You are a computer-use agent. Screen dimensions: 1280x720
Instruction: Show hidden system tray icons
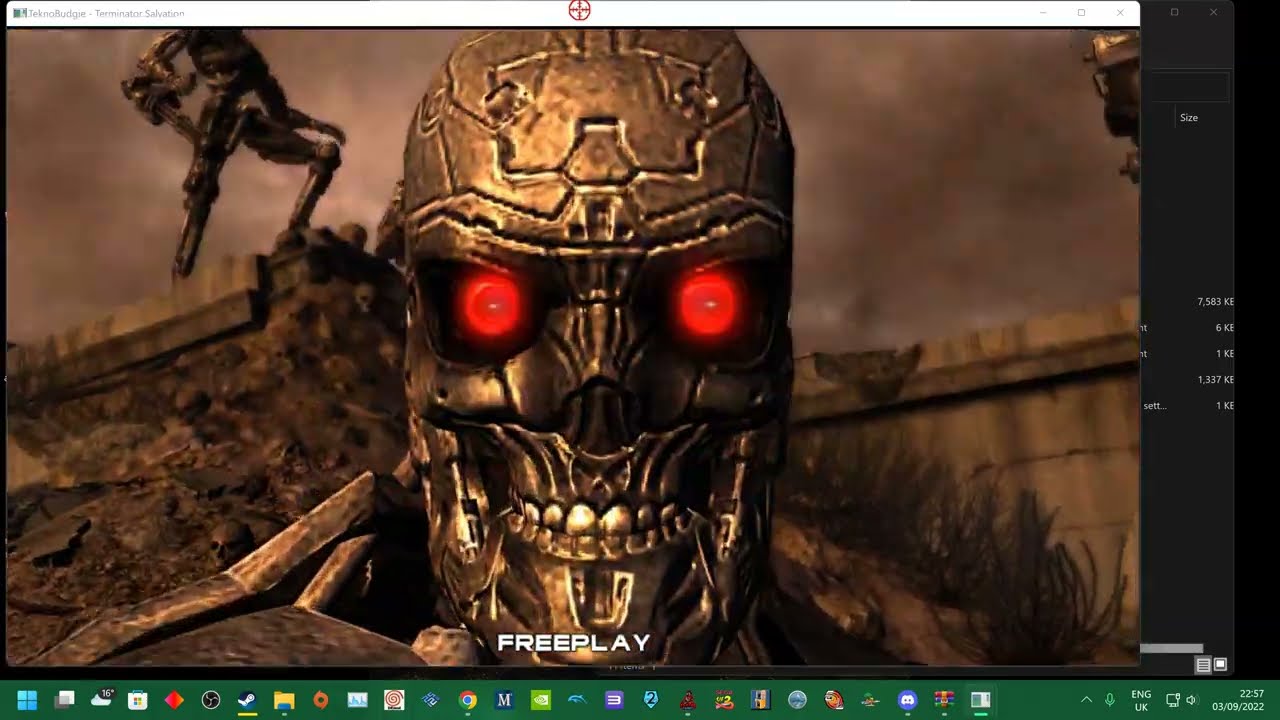pos(1086,700)
